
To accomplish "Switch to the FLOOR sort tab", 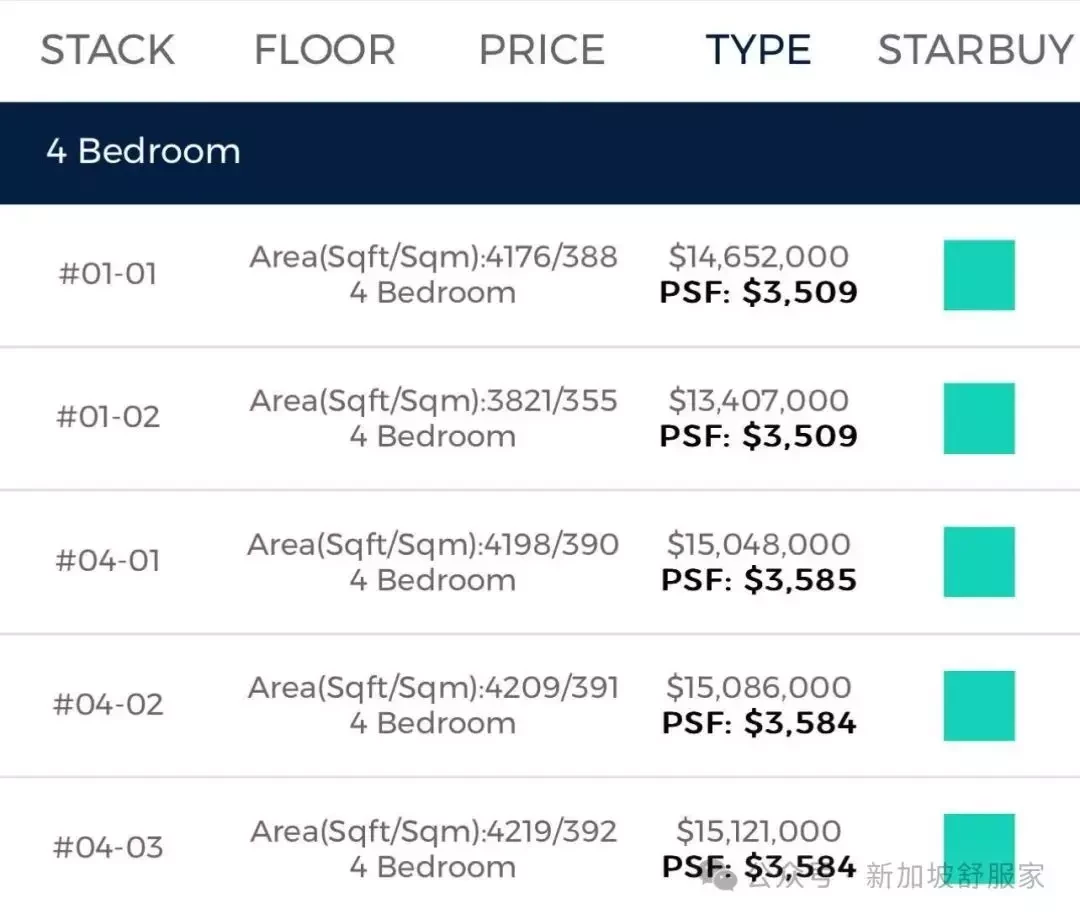I will 324,50.
